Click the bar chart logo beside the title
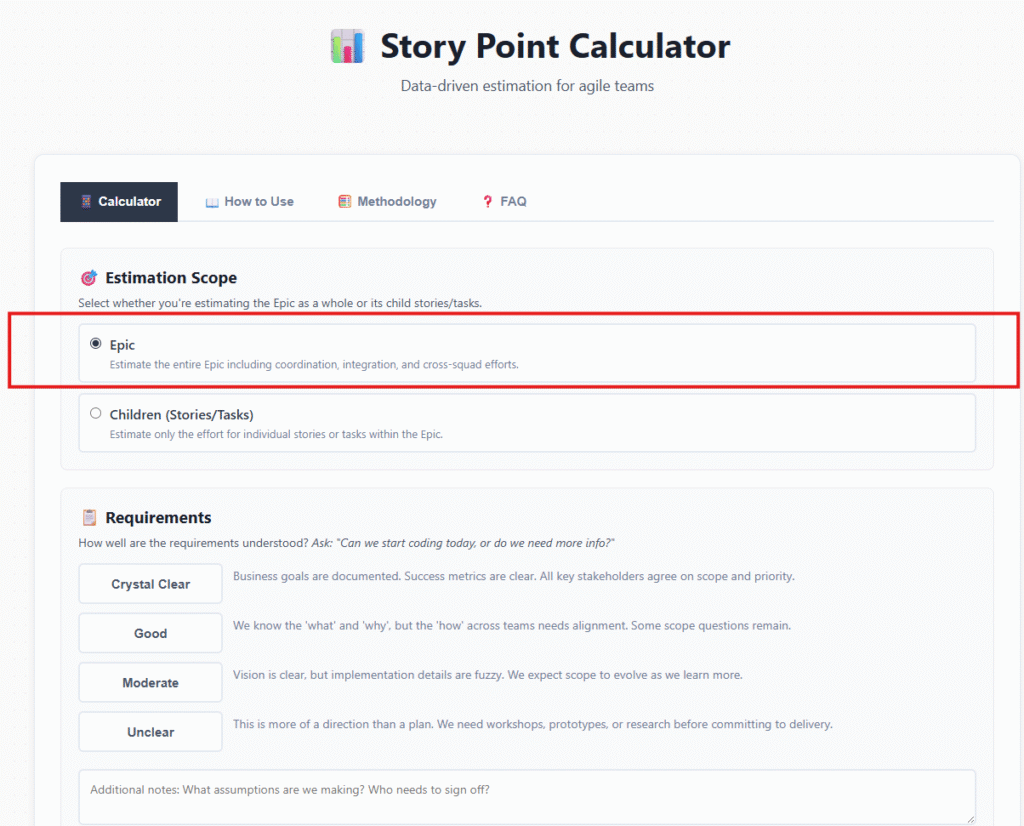Viewport: 1024px width, 826px height. click(347, 47)
